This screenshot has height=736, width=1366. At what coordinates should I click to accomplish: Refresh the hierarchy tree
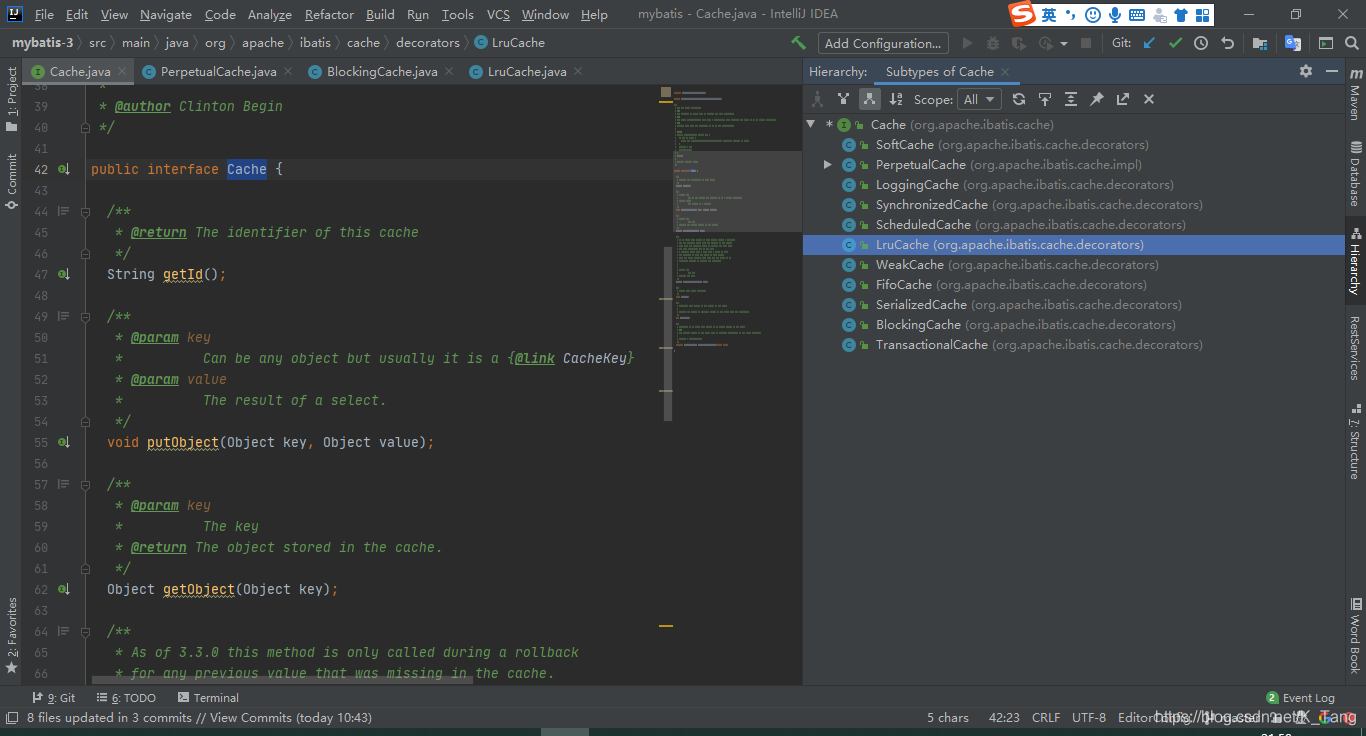1019,99
